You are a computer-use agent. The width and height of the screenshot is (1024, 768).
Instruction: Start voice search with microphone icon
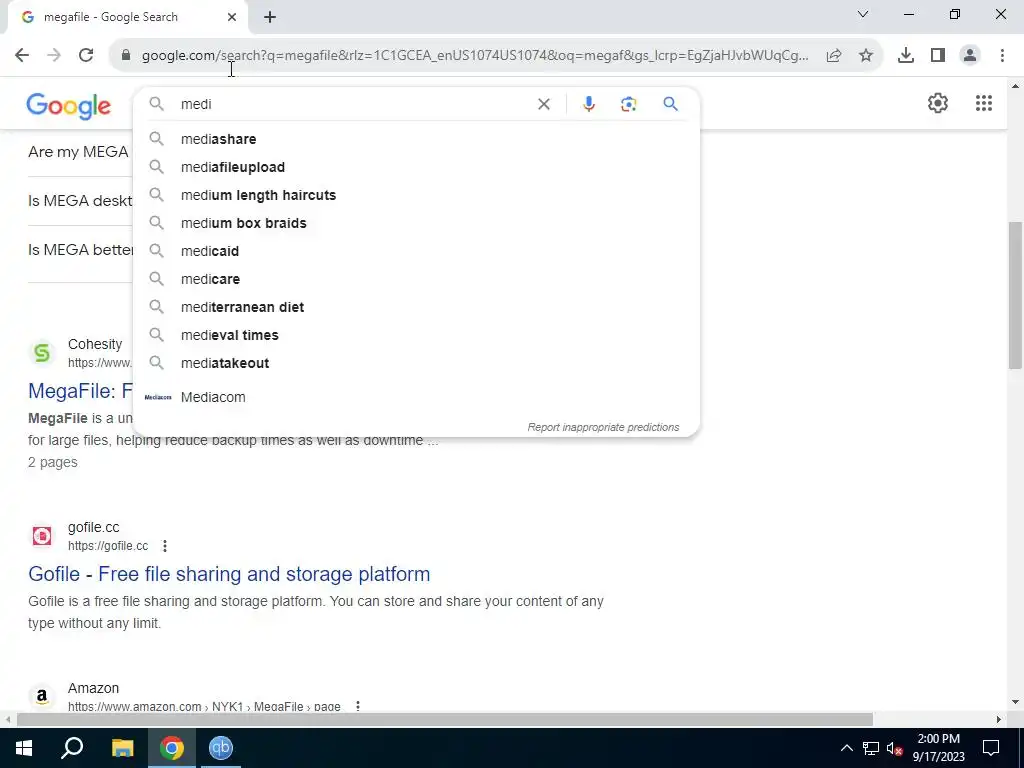588,104
